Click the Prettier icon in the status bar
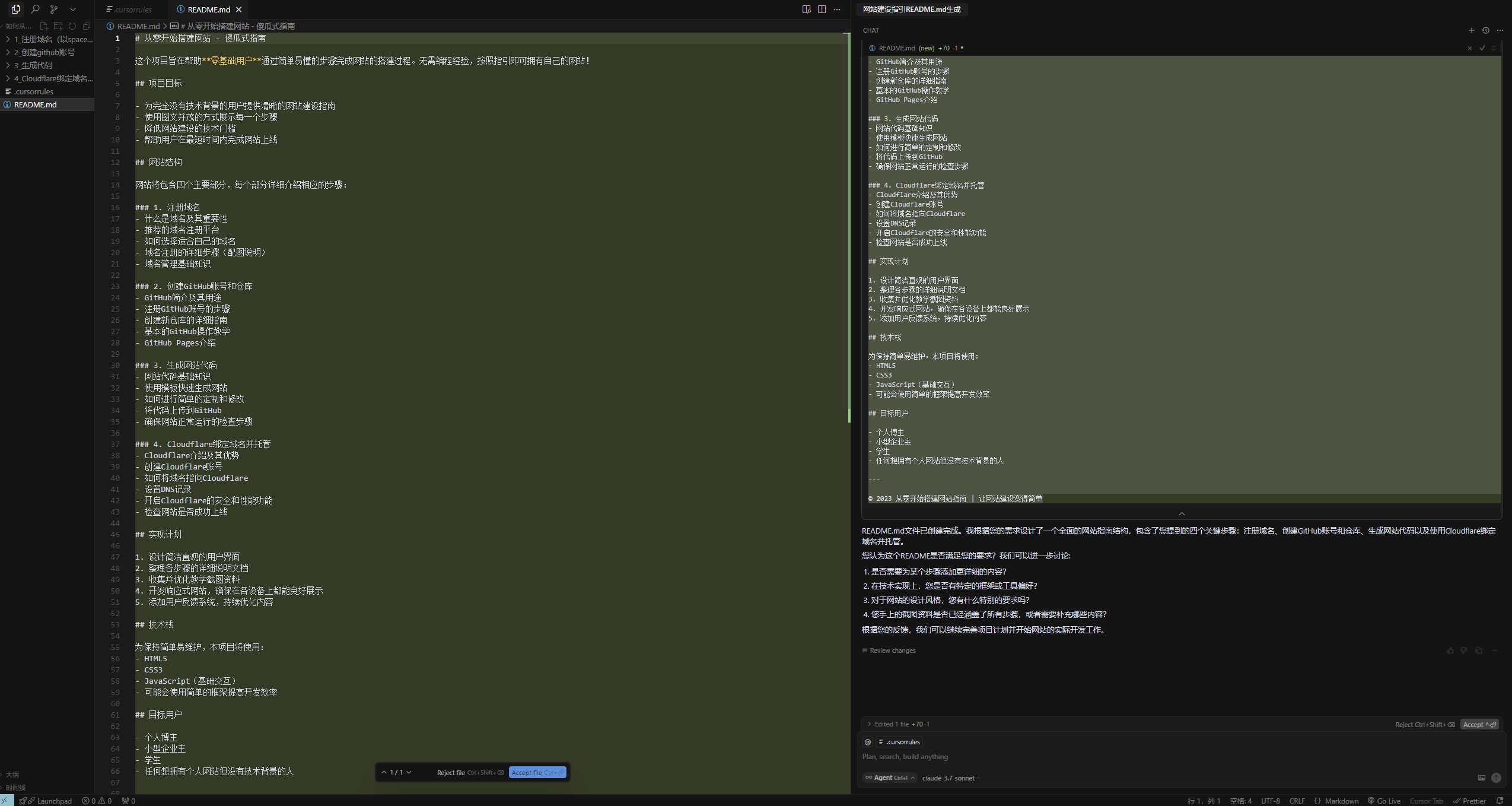Viewport: 1512px width, 806px height. (x=1471, y=800)
